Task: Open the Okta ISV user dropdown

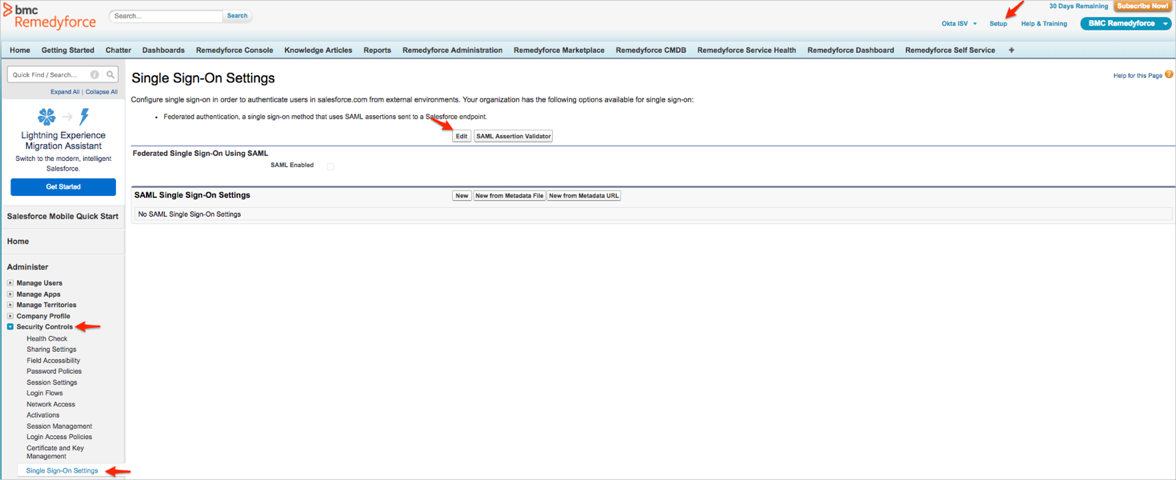Action: 959,23
